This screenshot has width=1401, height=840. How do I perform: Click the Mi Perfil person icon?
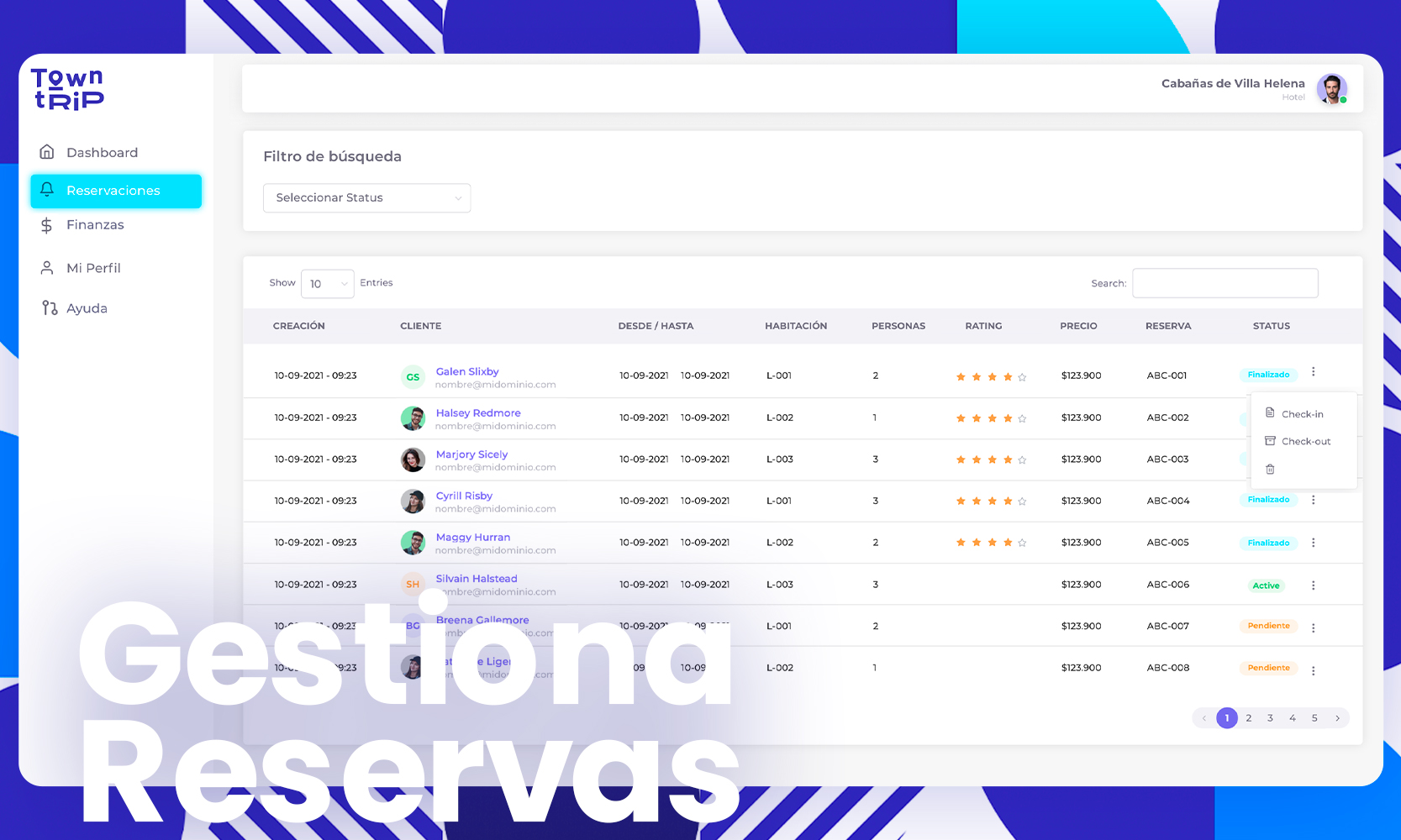click(47, 268)
